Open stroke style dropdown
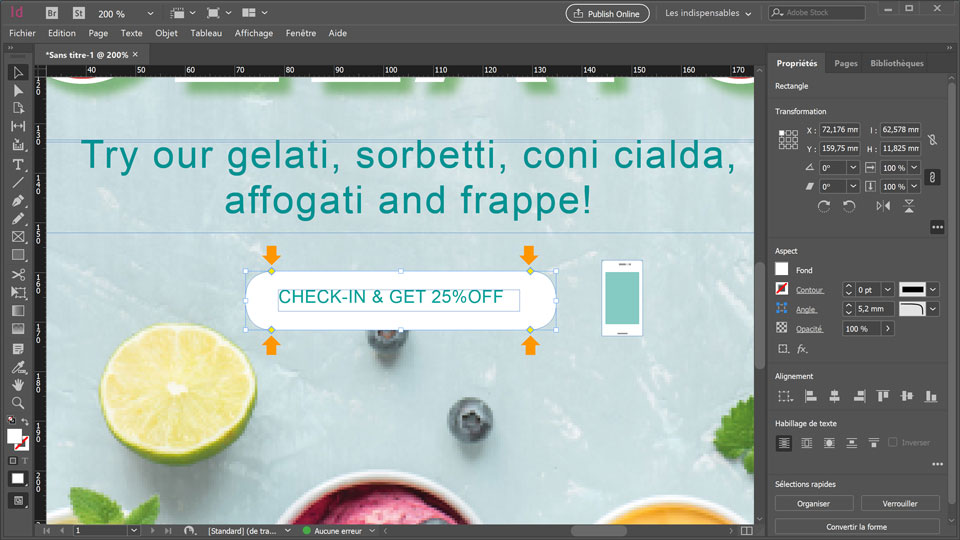 tap(932, 290)
